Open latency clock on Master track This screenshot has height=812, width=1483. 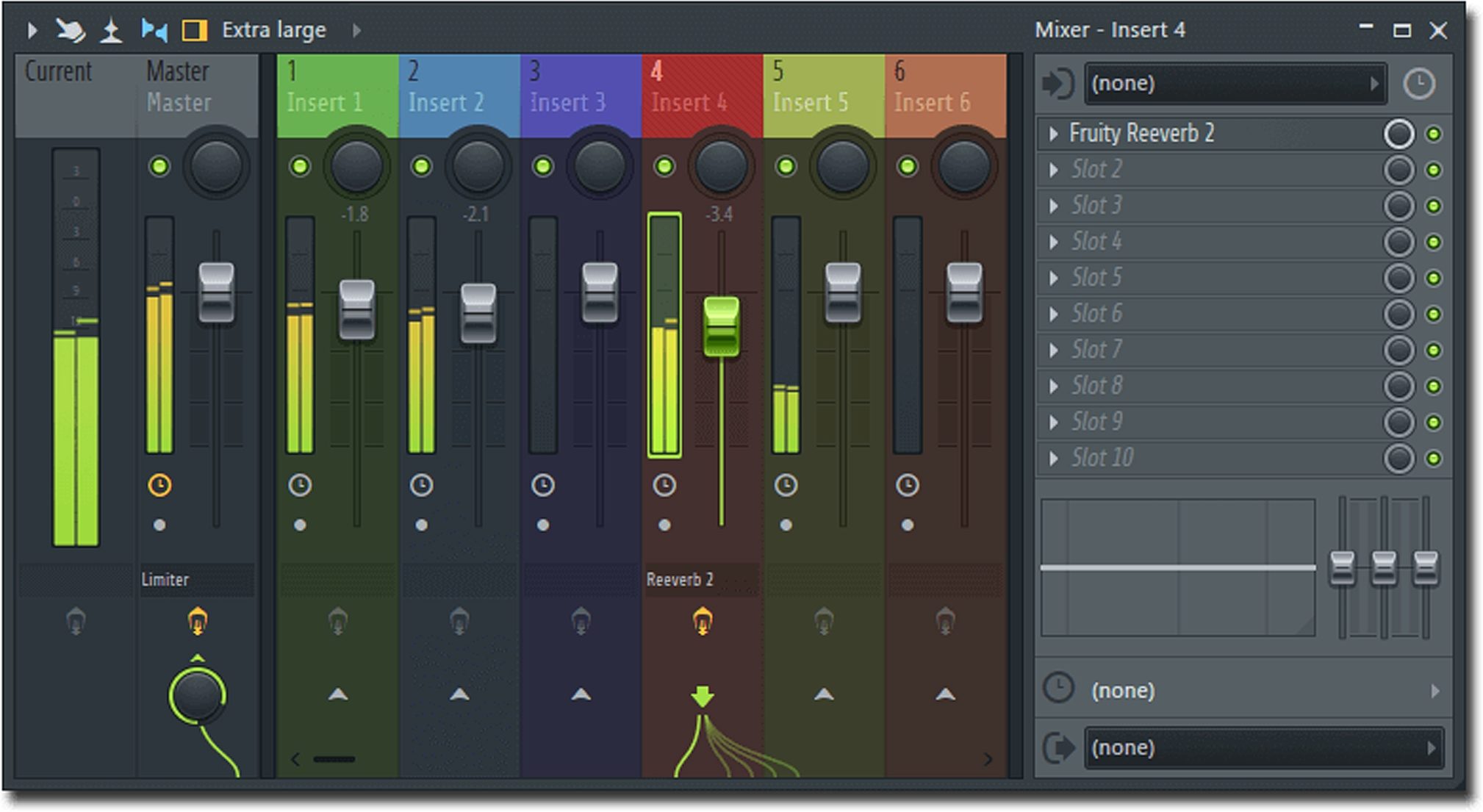pos(159,485)
